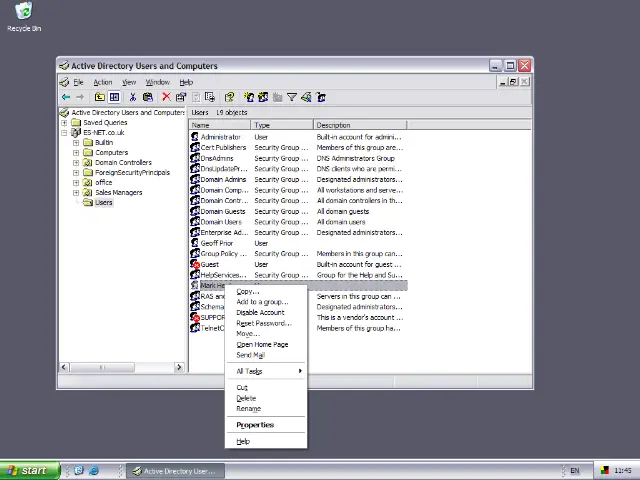Open the File menu

pos(78,82)
